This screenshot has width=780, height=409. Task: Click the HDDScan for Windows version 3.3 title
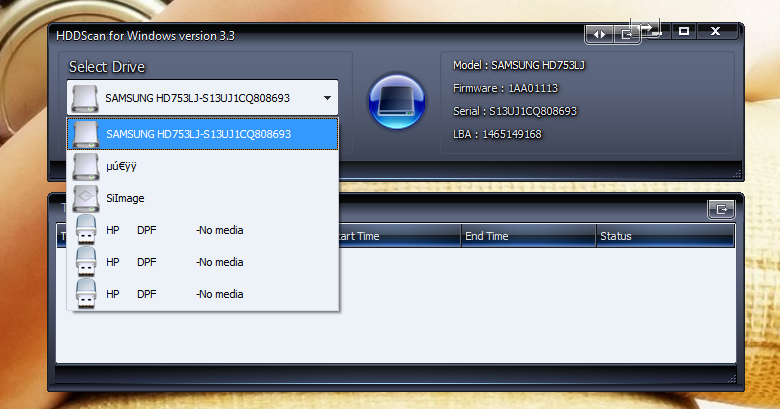(145, 36)
